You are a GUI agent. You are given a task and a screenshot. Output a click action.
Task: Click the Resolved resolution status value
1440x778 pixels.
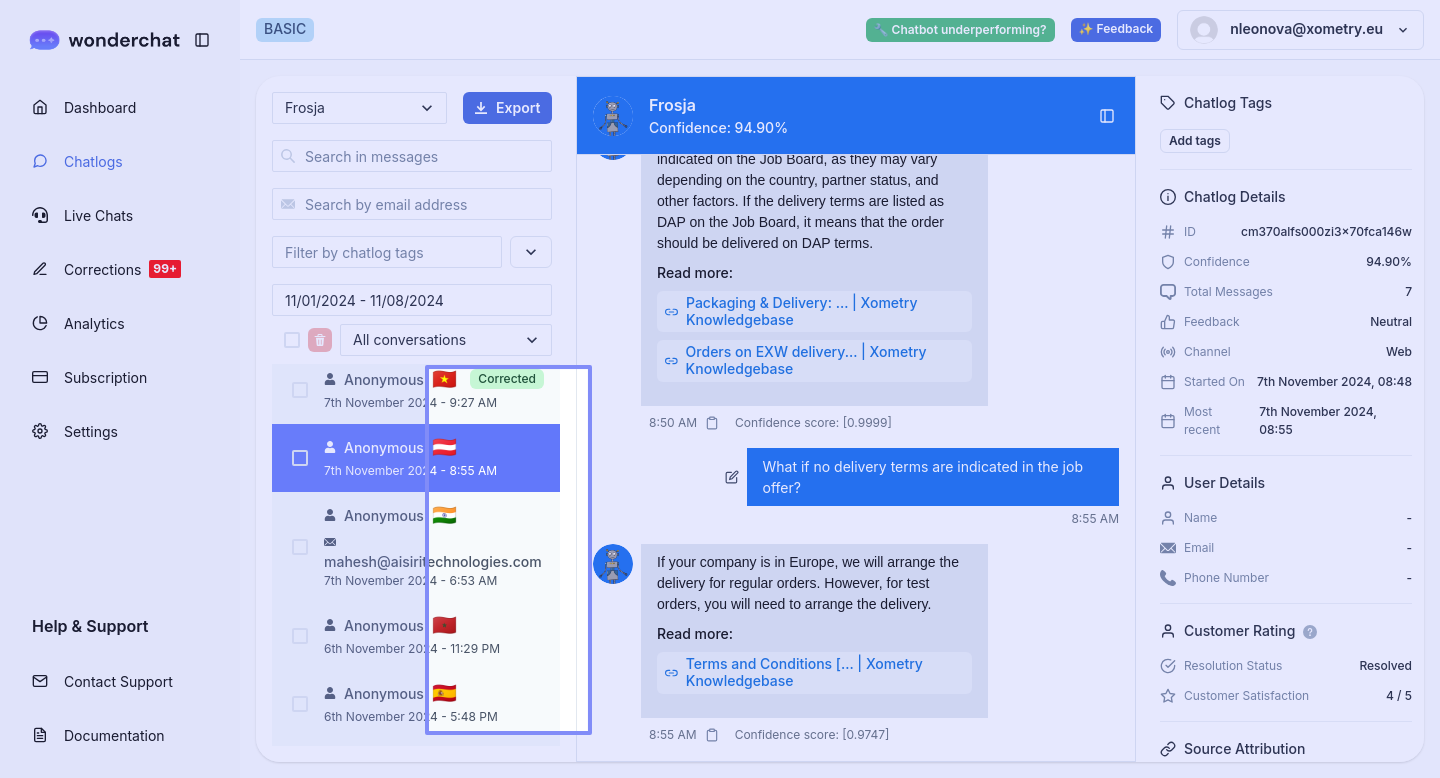point(1385,666)
